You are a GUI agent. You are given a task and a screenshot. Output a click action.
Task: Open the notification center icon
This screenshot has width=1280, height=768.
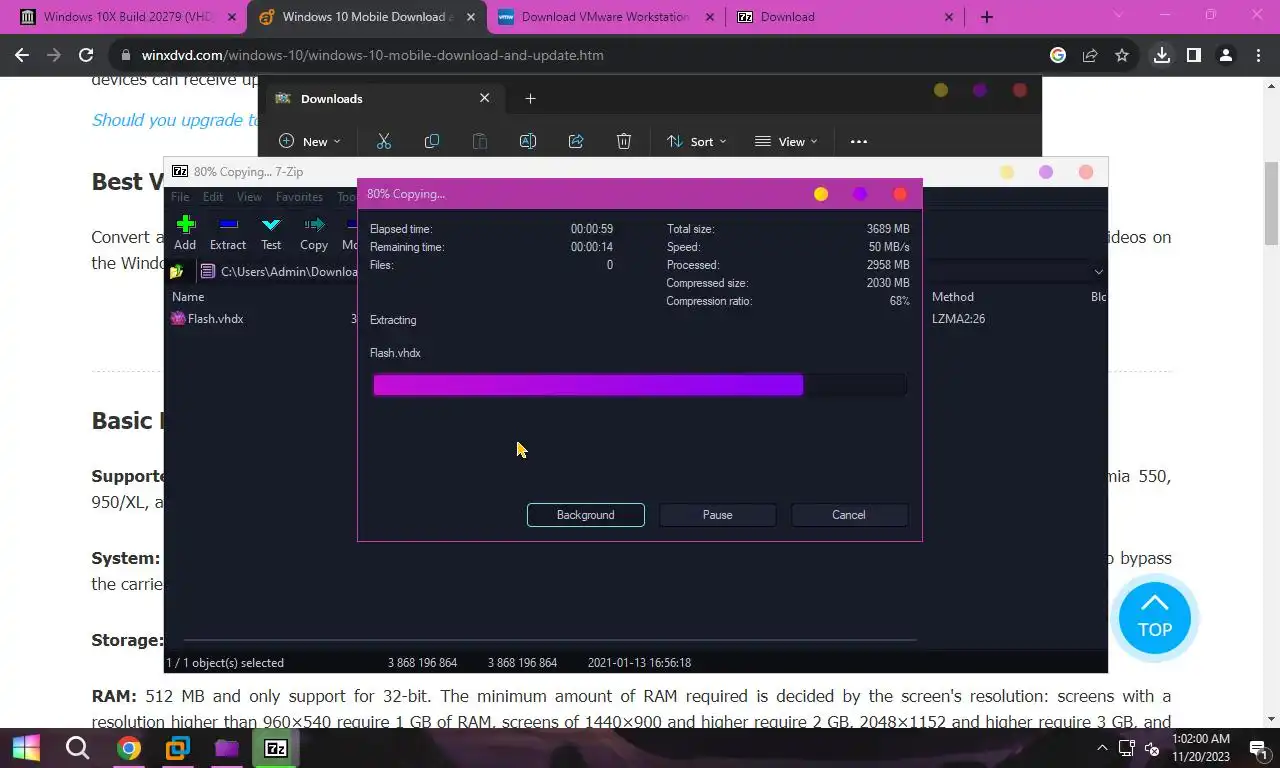(1257, 748)
